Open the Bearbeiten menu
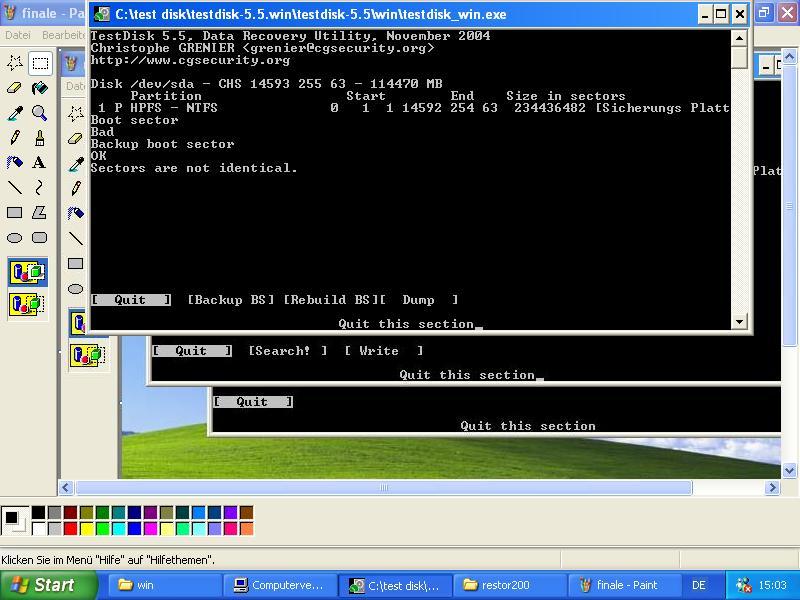Image resolution: width=800 pixels, height=600 pixels. point(63,35)
